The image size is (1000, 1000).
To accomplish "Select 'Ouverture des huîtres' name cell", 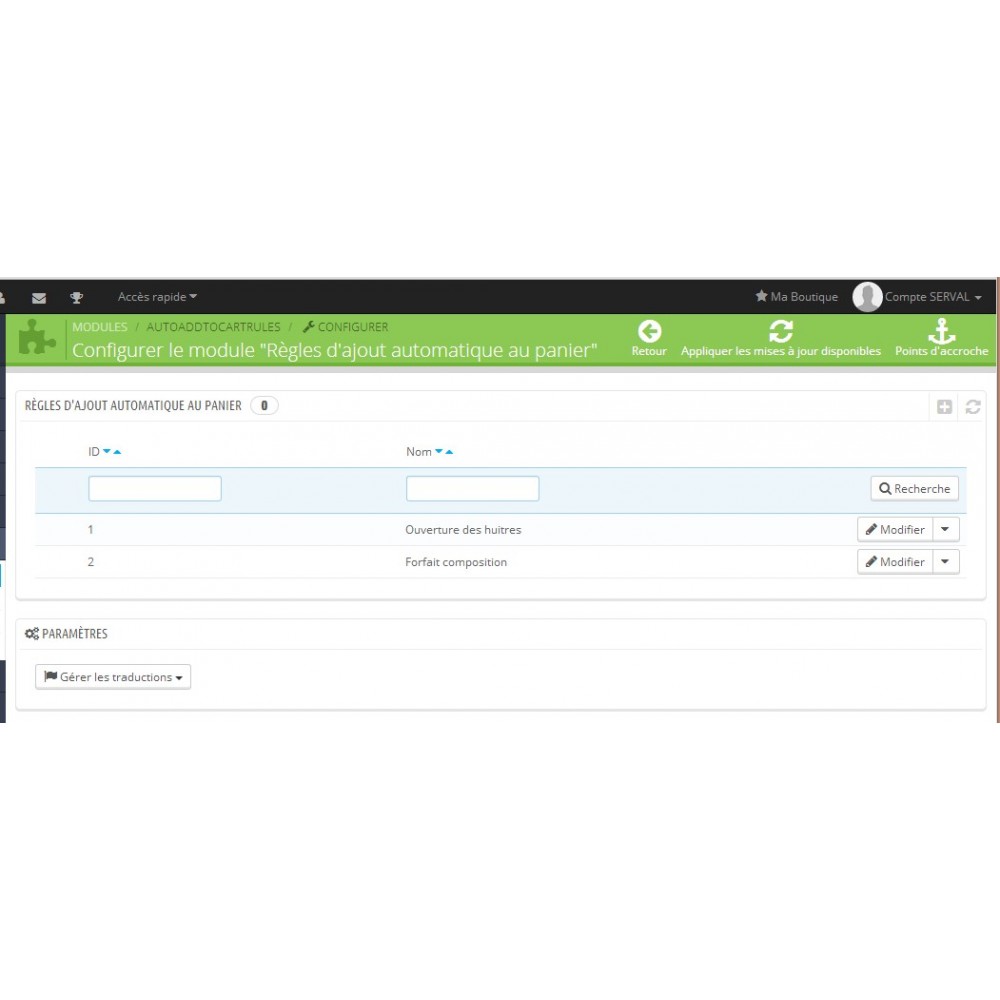I will point(463,530).
